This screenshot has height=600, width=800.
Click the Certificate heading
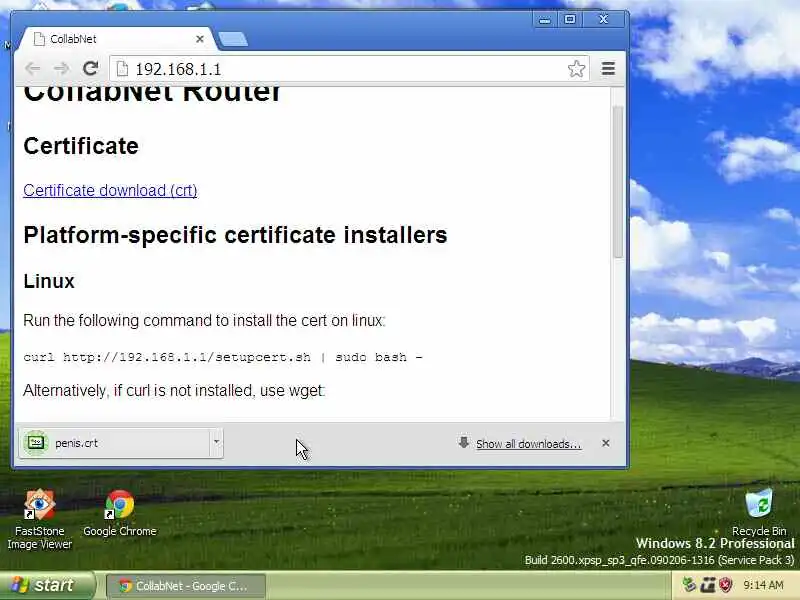(x=81, y=146)
